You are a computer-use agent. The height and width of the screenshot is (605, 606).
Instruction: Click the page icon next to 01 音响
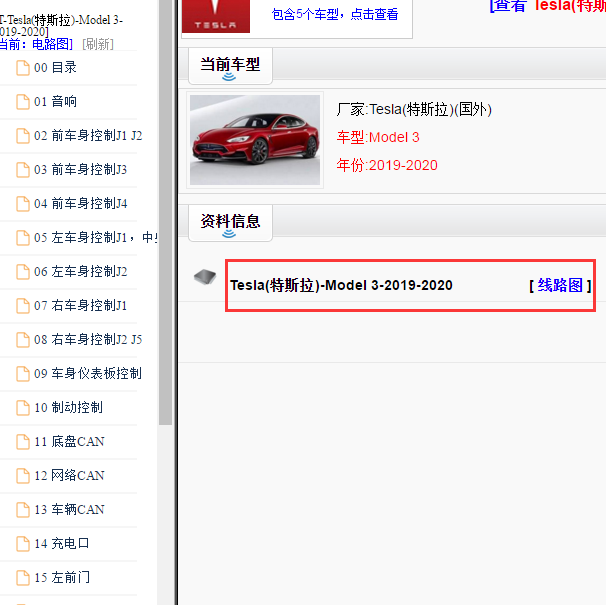tap(23, 102)
